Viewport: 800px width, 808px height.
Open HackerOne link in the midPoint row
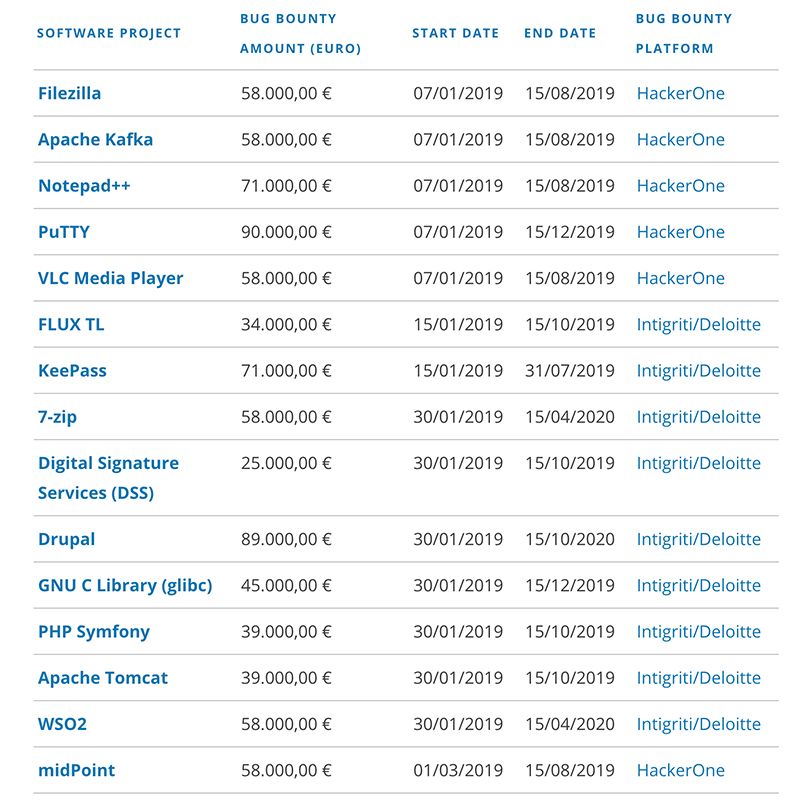click(x=680, y=770)
